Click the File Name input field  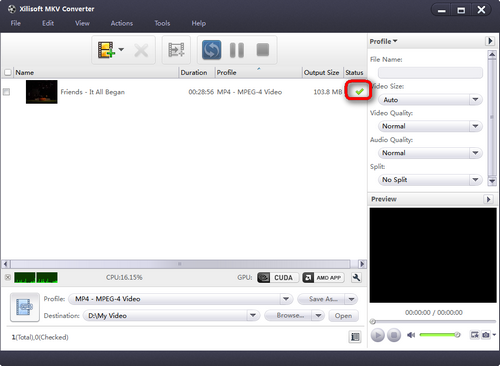(x=430, y=73)
